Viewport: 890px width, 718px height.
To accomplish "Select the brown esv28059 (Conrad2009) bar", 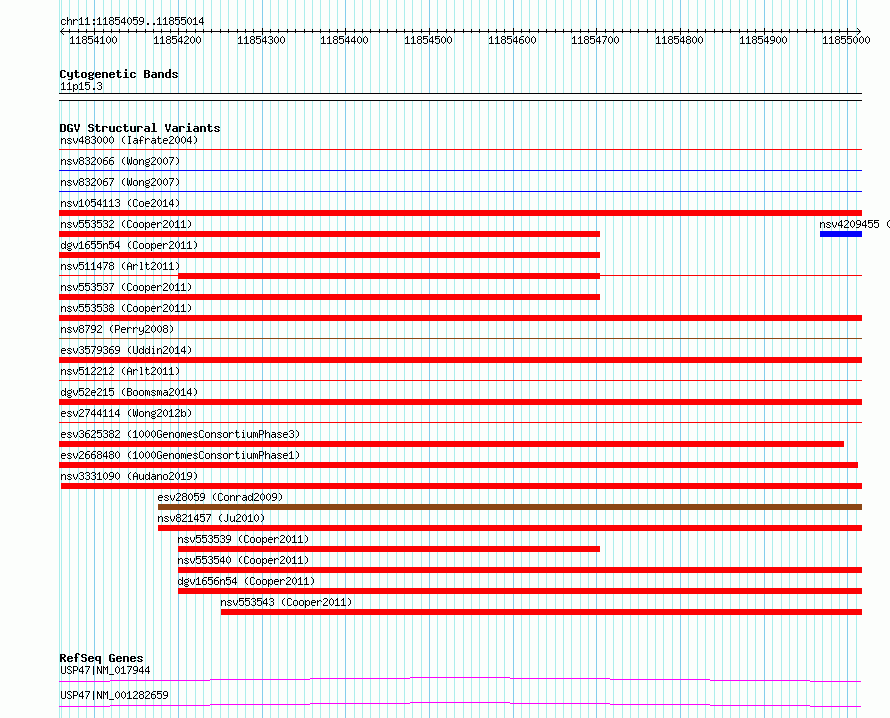I will point(510,507).
